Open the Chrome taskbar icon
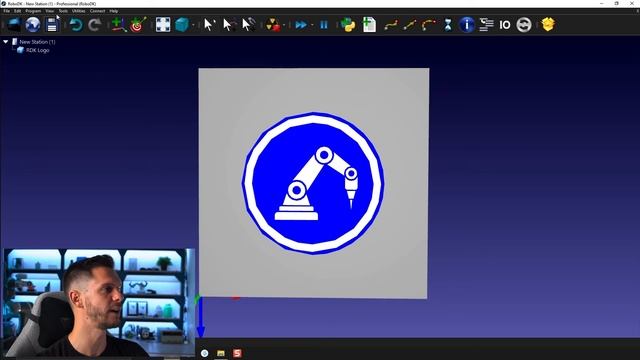 [204, 353]
